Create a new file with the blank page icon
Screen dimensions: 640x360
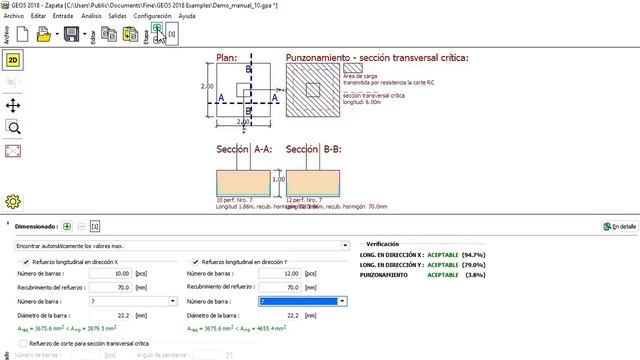click(22, 34)
